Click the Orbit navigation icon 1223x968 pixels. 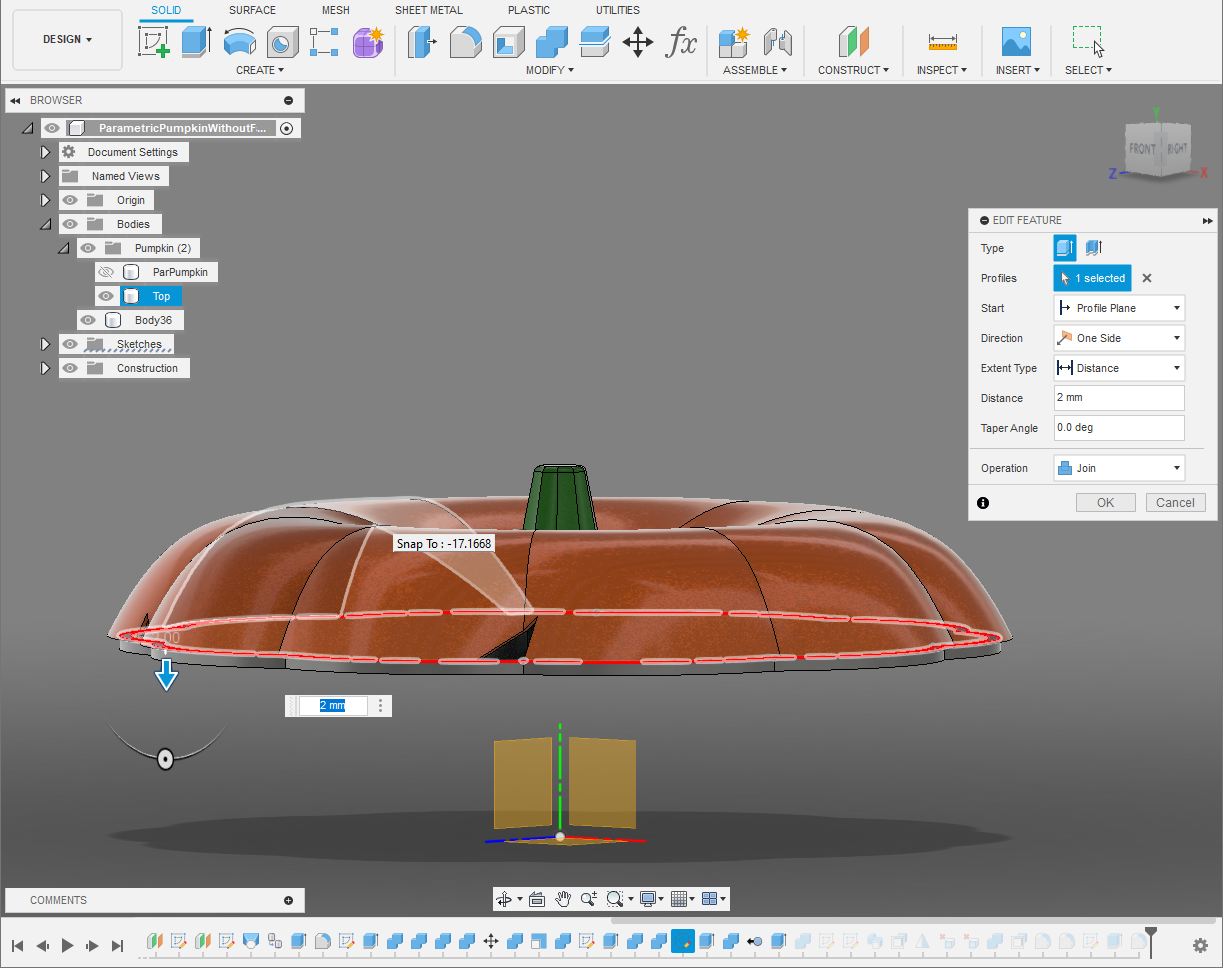pyautogui.click(x=504, y=899)
